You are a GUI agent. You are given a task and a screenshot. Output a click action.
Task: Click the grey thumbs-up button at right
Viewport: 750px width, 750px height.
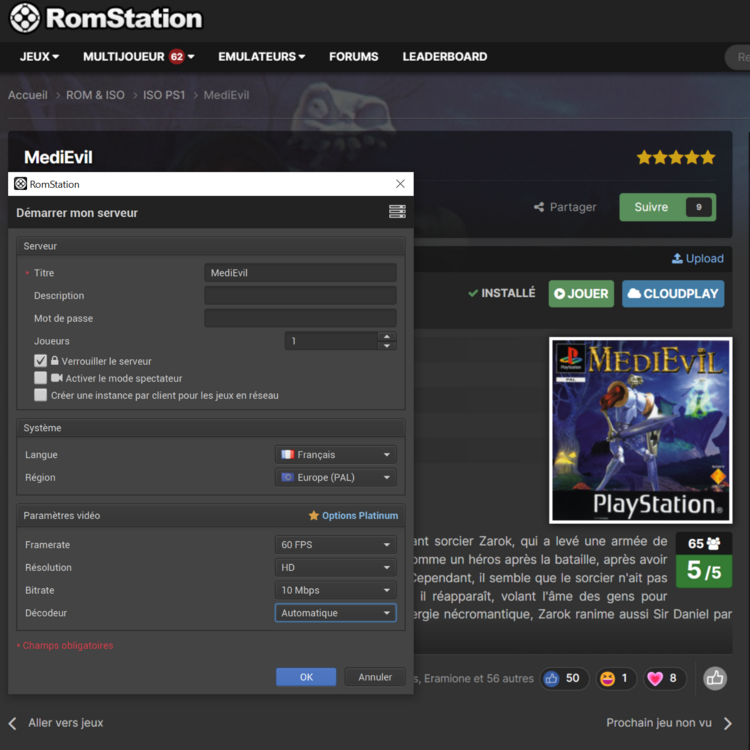click(x=714, y=679)
